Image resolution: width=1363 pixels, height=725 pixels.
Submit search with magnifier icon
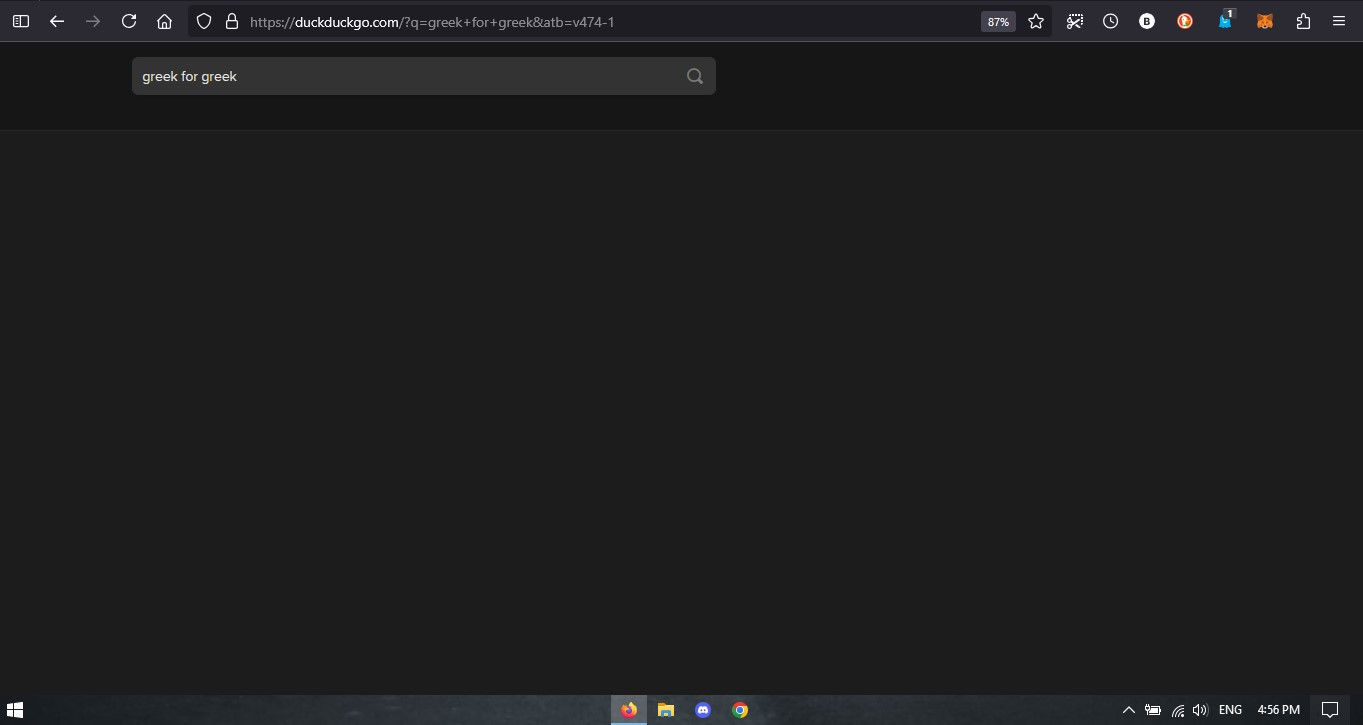click(695, 76)
